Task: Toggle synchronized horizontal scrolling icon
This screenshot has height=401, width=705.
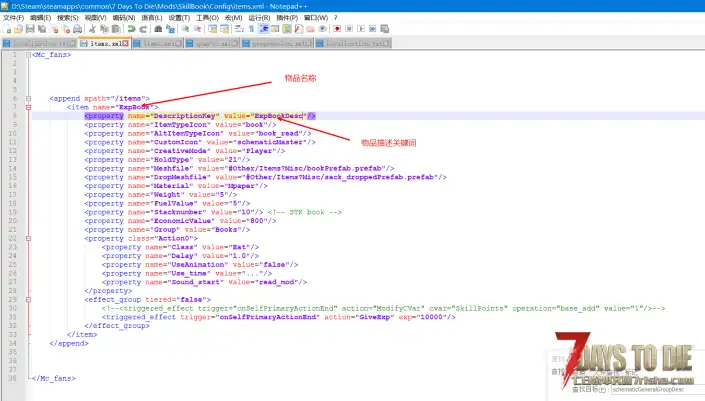Action: [224, 29]
